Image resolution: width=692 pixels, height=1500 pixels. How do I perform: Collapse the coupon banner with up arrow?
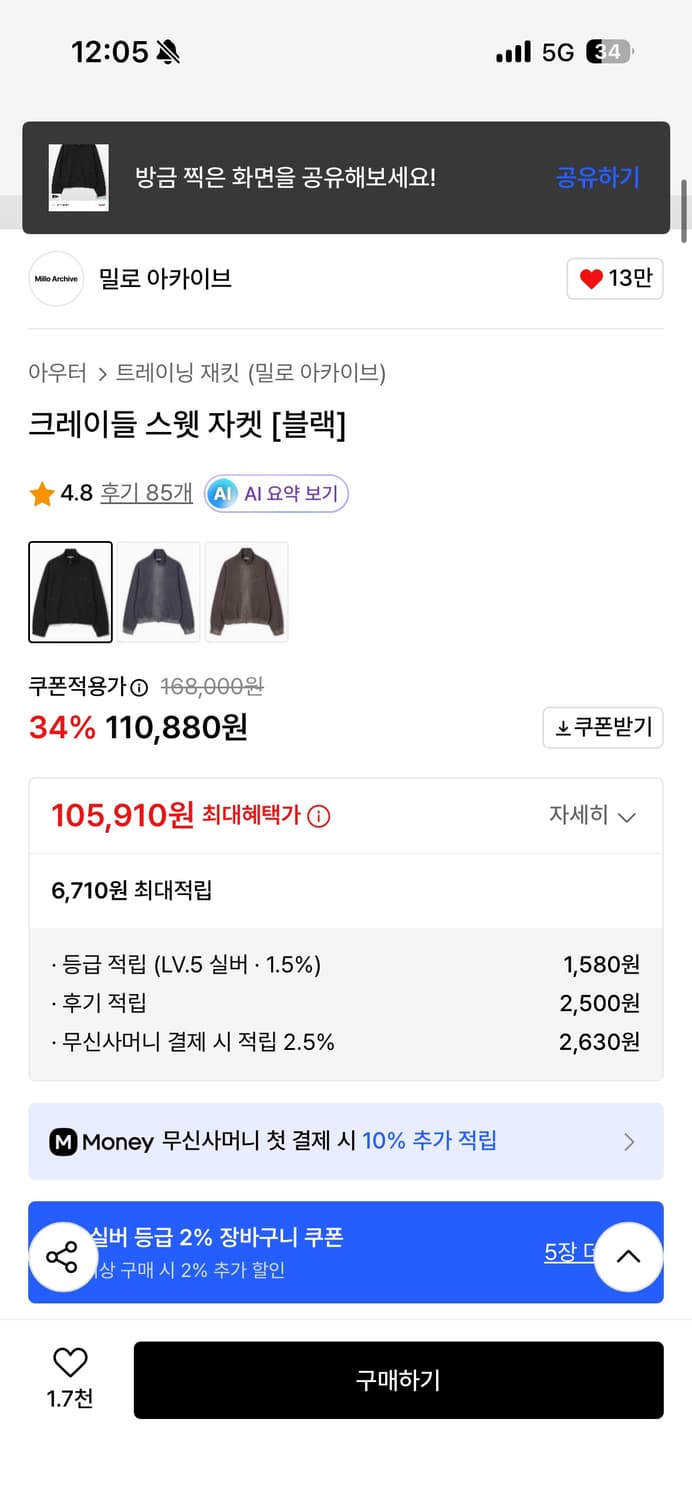coord(628,1257)
